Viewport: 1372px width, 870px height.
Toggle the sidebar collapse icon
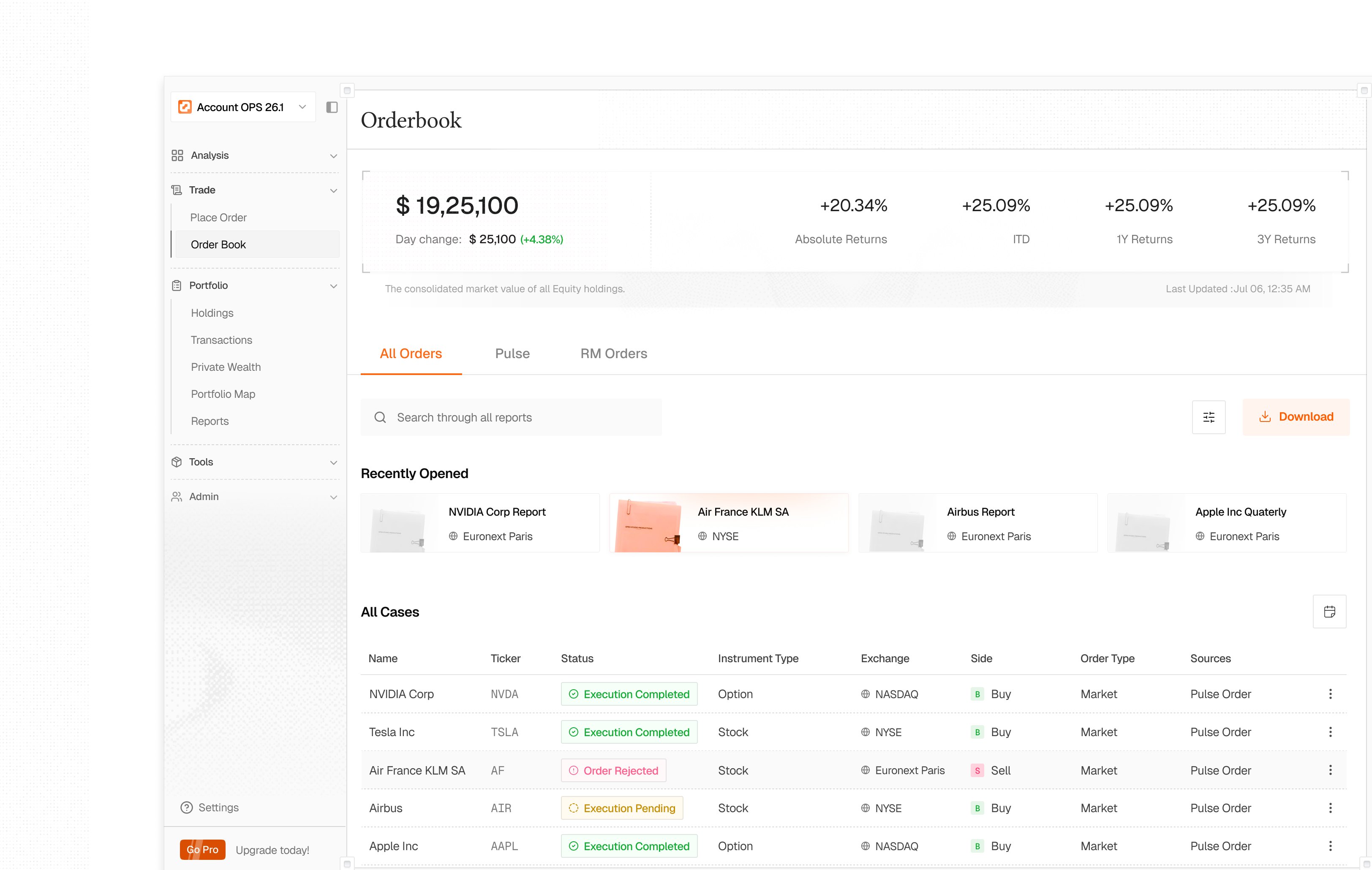pyautogui.click(x=332, y=107)
